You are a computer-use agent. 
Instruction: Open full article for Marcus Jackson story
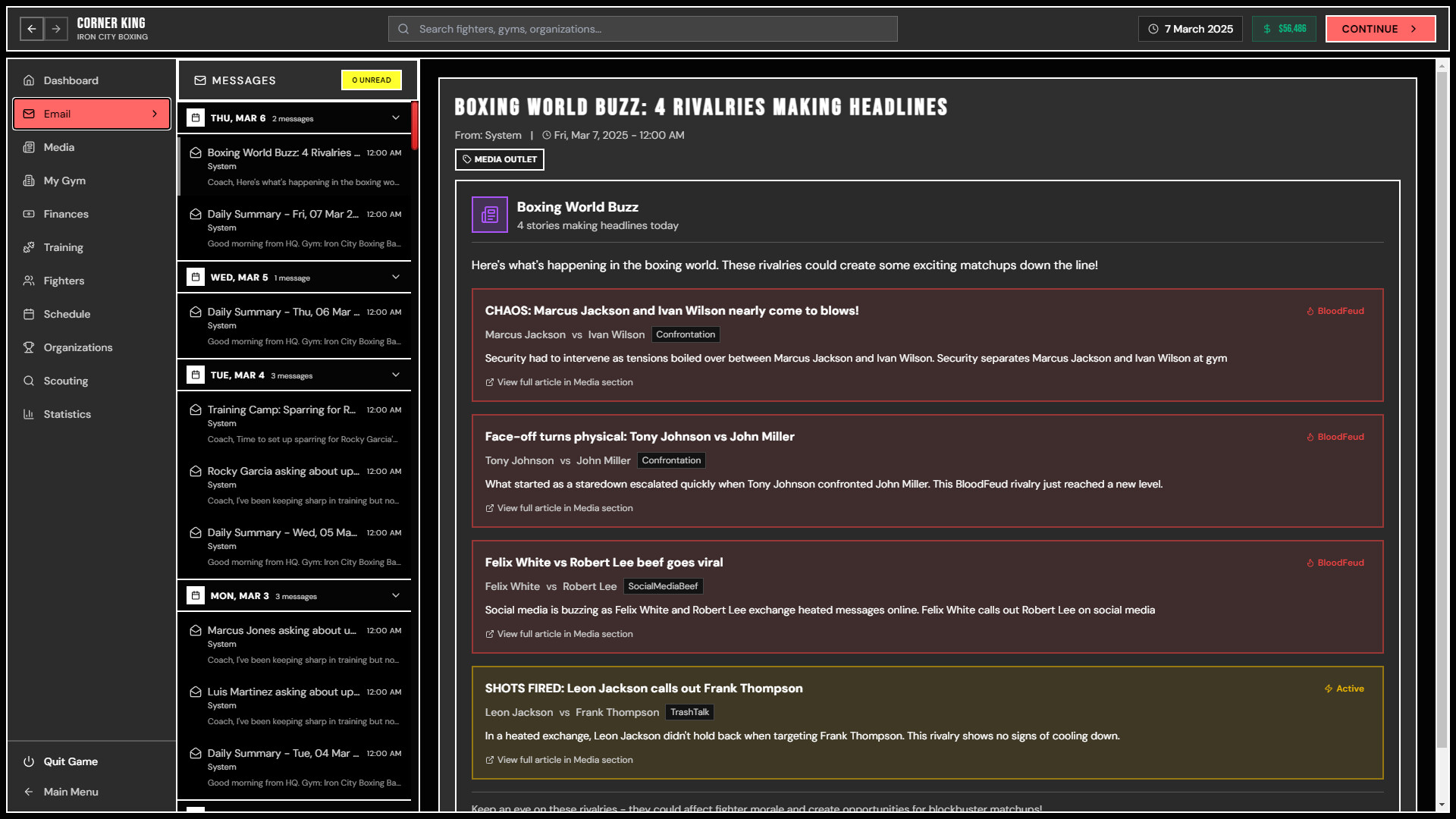point(559,382)
